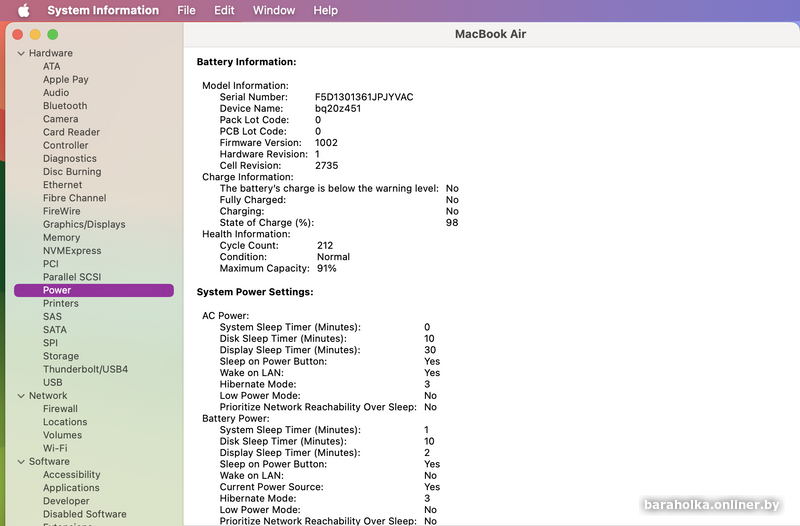Select ATA in the sidebar
The height and width of the screenshot is (526, 800).
tap(52, 66)
